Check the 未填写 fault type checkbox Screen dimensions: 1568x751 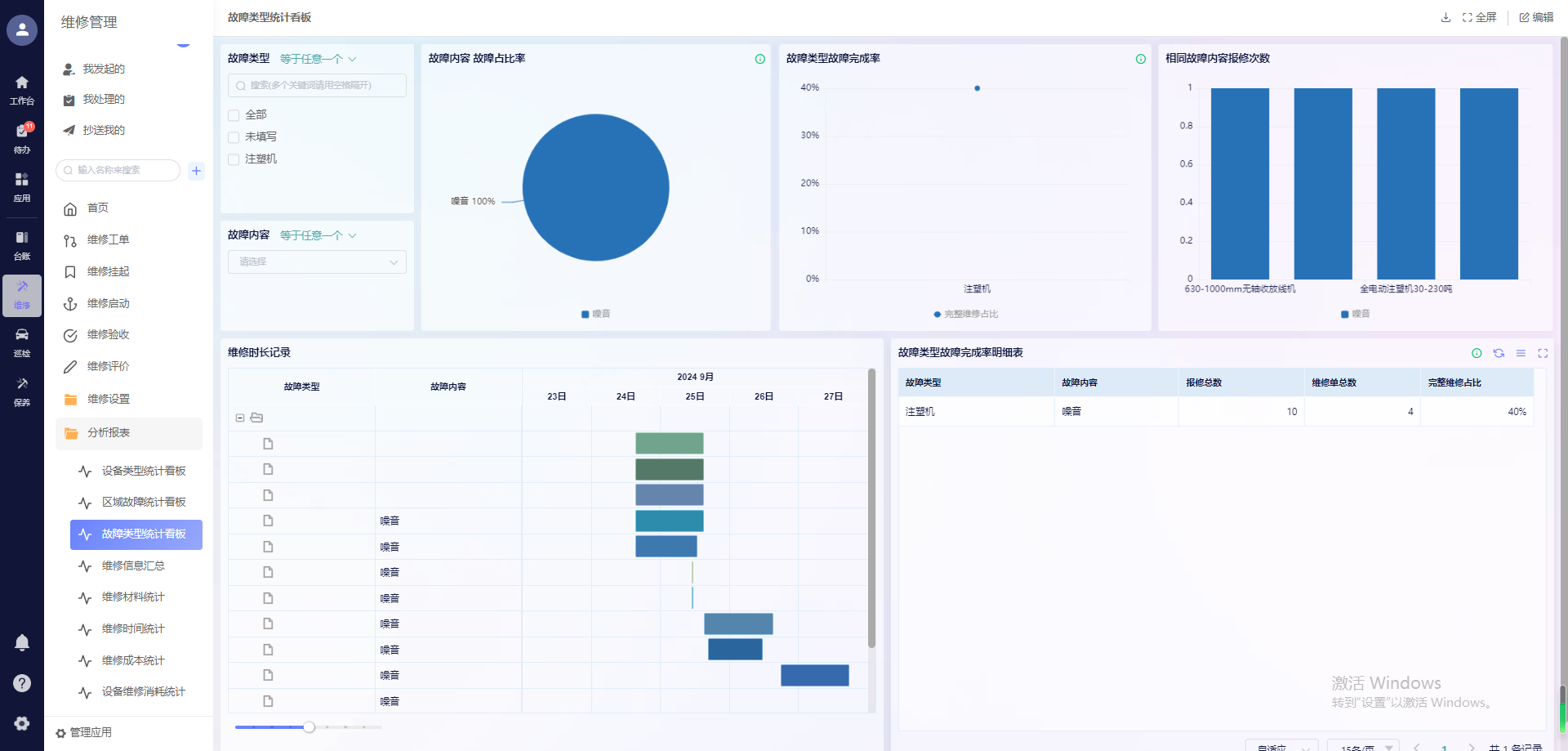[234, 137]
